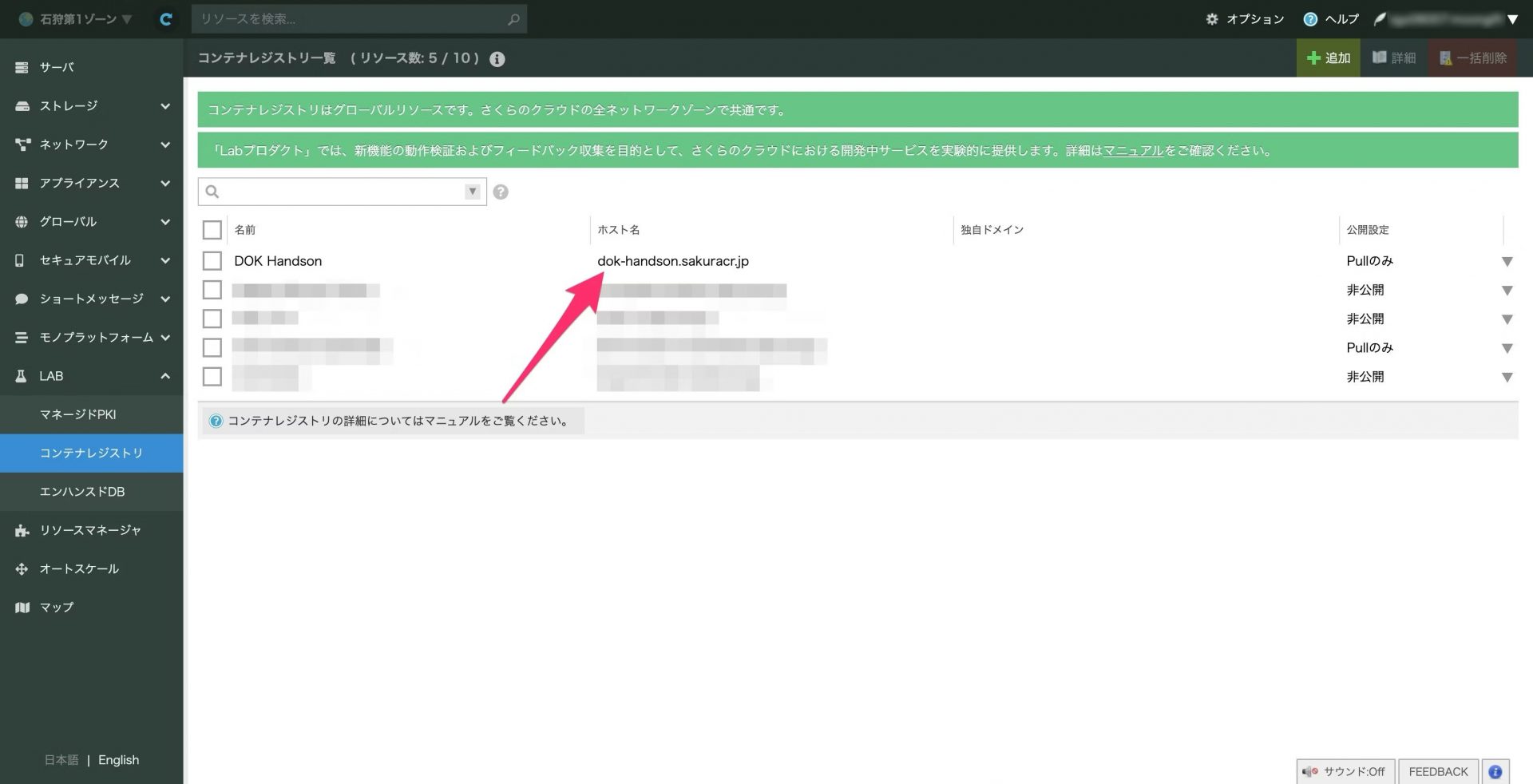This screenshot has height=784, width=1533.
Task: Check the DOK Handson row checkbox
Action: pyautogui.click(x=212, y=261)
